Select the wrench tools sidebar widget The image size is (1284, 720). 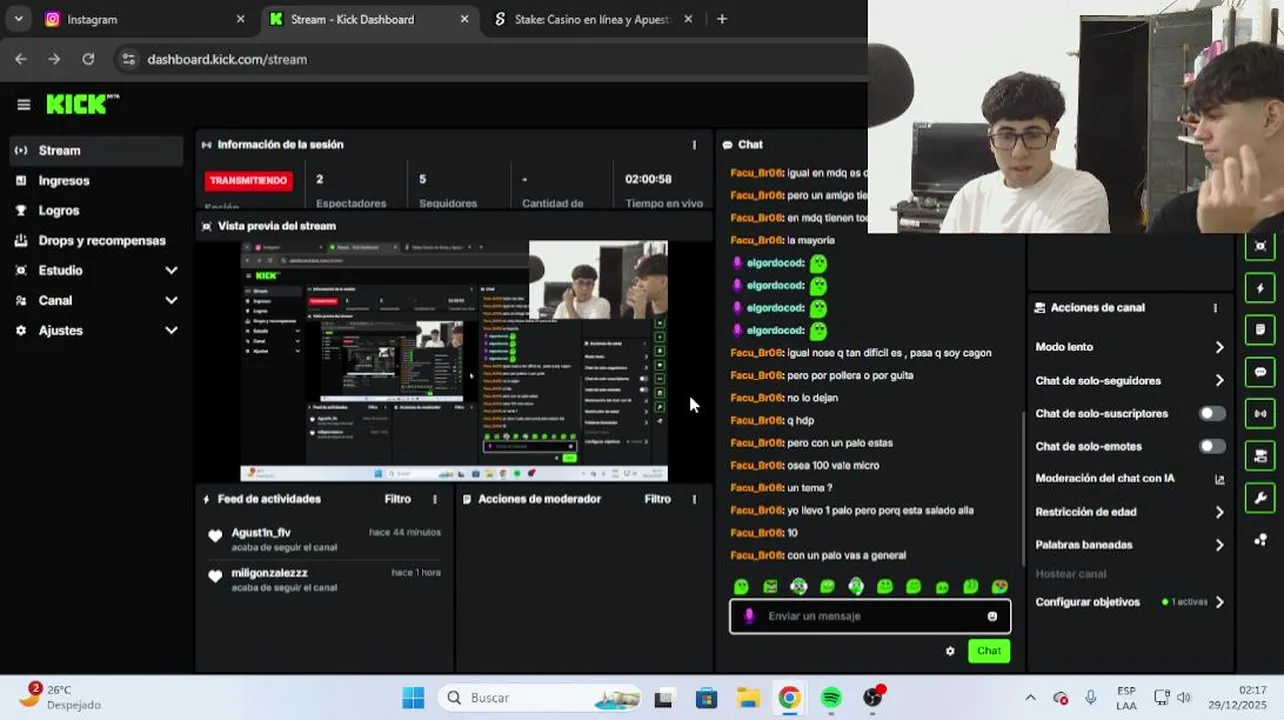point(1260,498)
